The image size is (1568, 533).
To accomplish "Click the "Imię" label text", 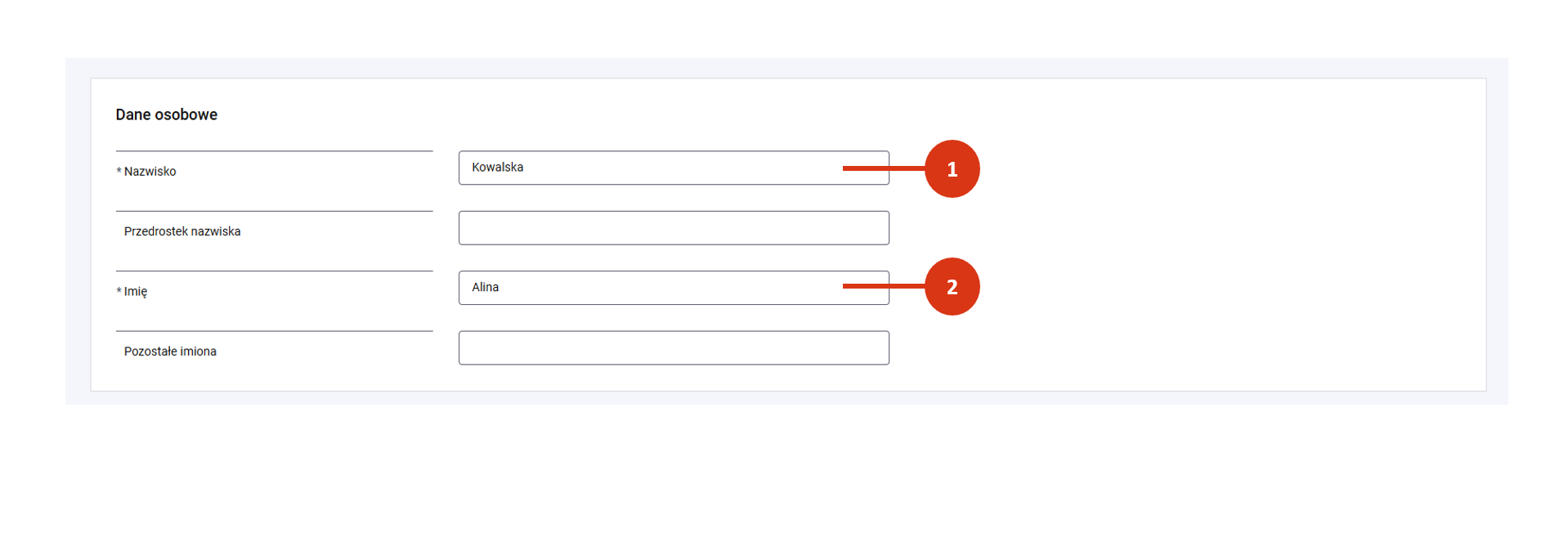I will point(136,292).
